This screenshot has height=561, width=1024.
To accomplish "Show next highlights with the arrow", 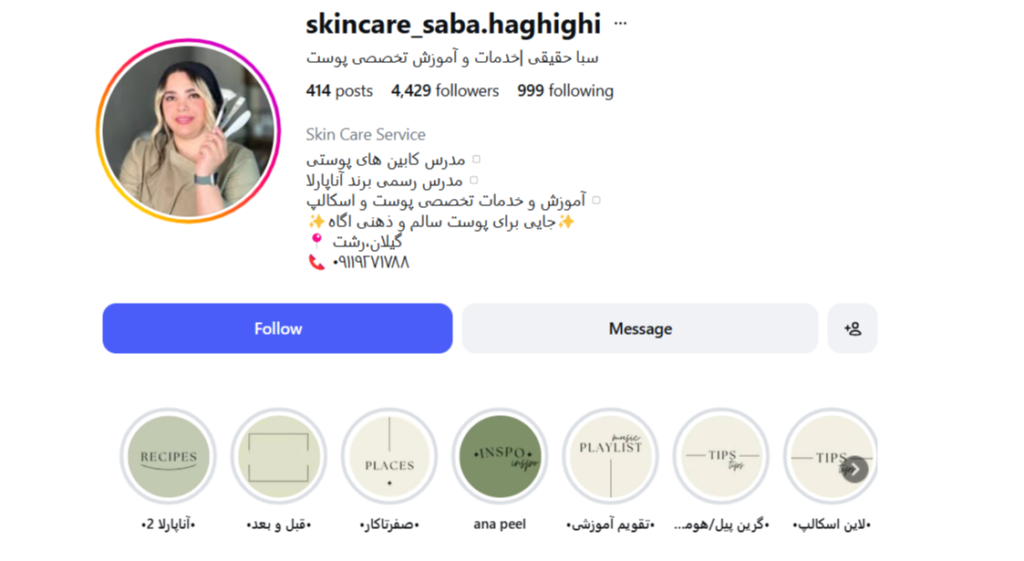I will (855, 469).
